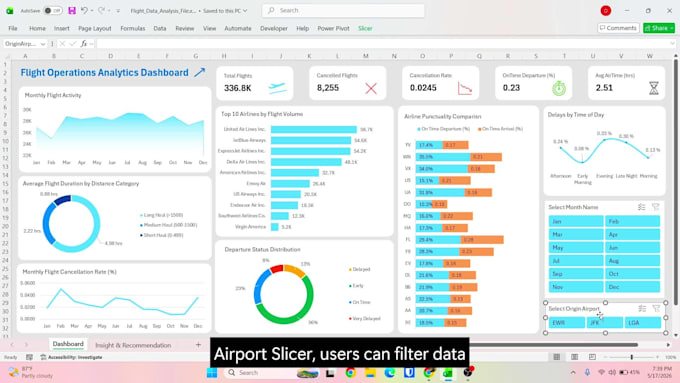This screenshot has height=383, width=680.
Task: Click the green Share button
Action: click(659, 28)
